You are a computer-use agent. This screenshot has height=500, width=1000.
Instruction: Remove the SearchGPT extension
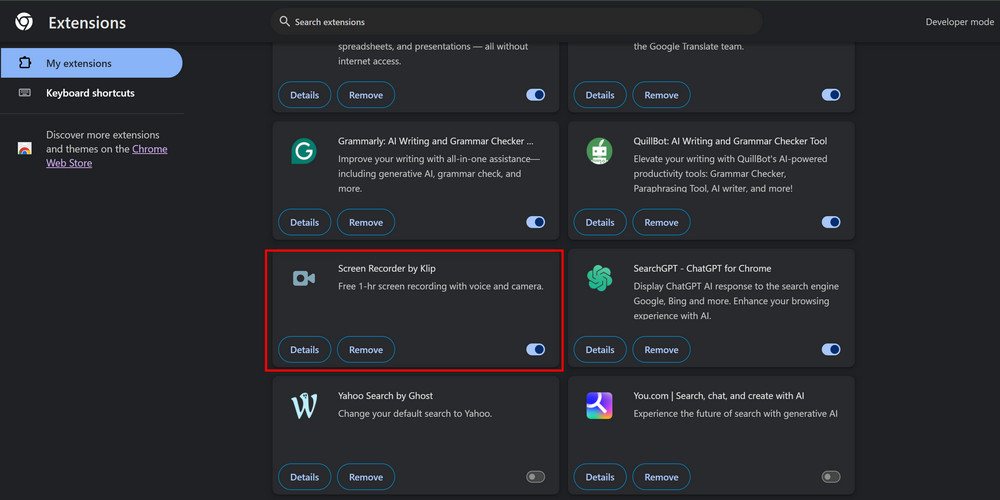[x=661, y=349]
